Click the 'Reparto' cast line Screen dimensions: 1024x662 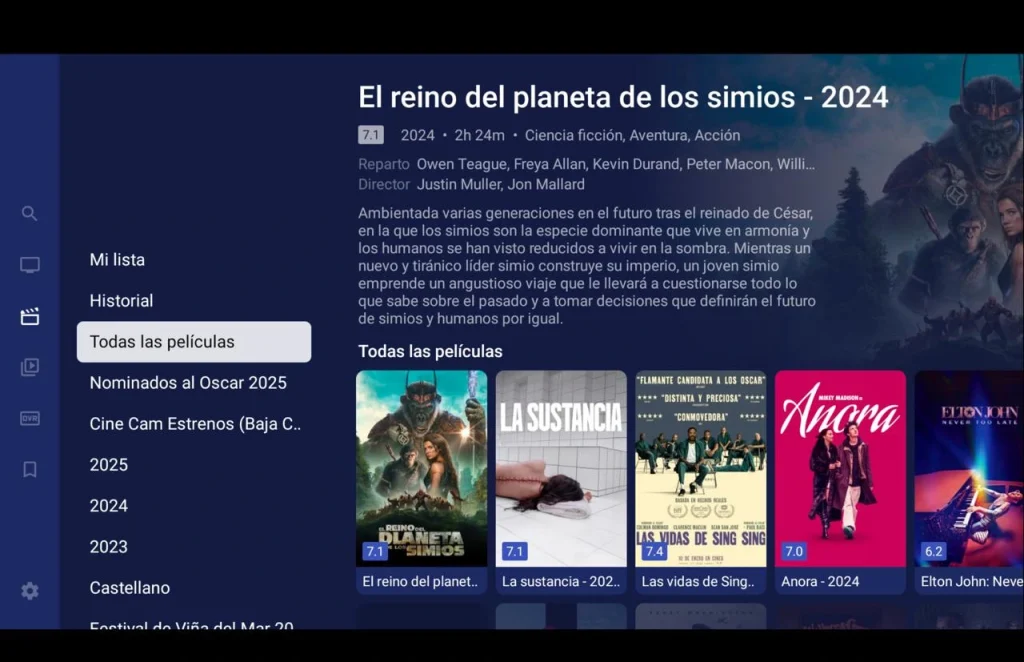586,165
